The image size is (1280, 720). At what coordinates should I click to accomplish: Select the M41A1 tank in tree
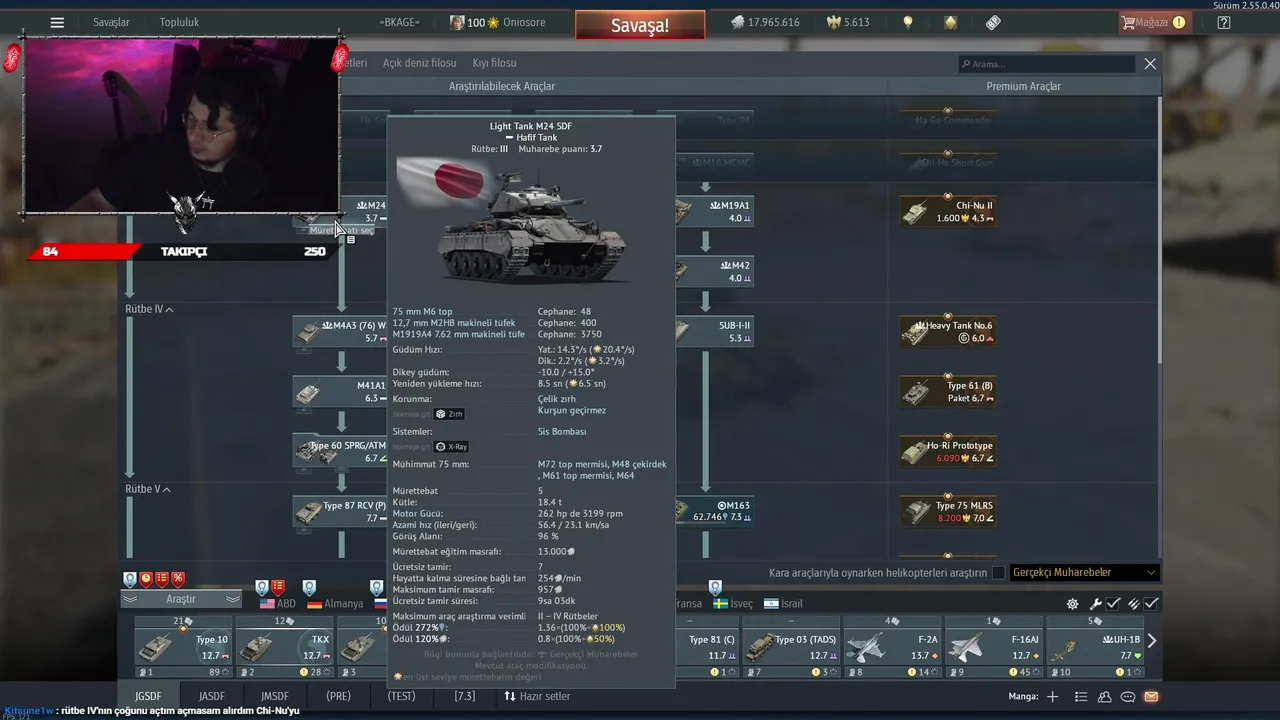click(340, 391)
